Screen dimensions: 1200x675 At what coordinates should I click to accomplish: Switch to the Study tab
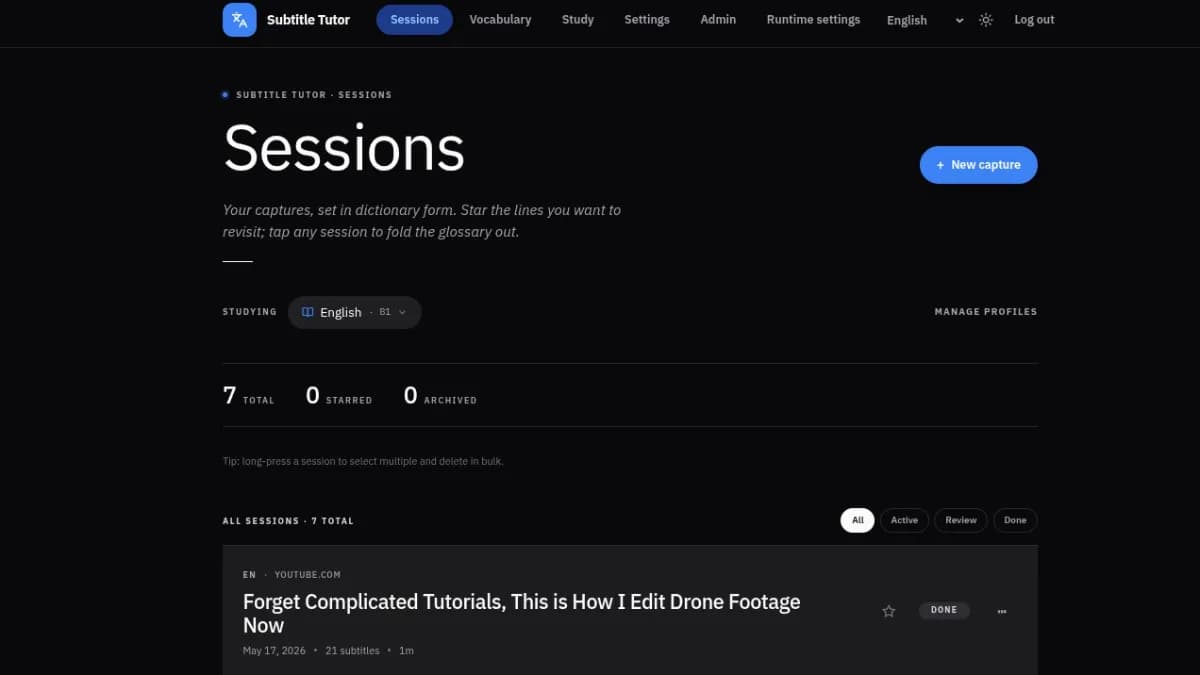coord(578,19)
